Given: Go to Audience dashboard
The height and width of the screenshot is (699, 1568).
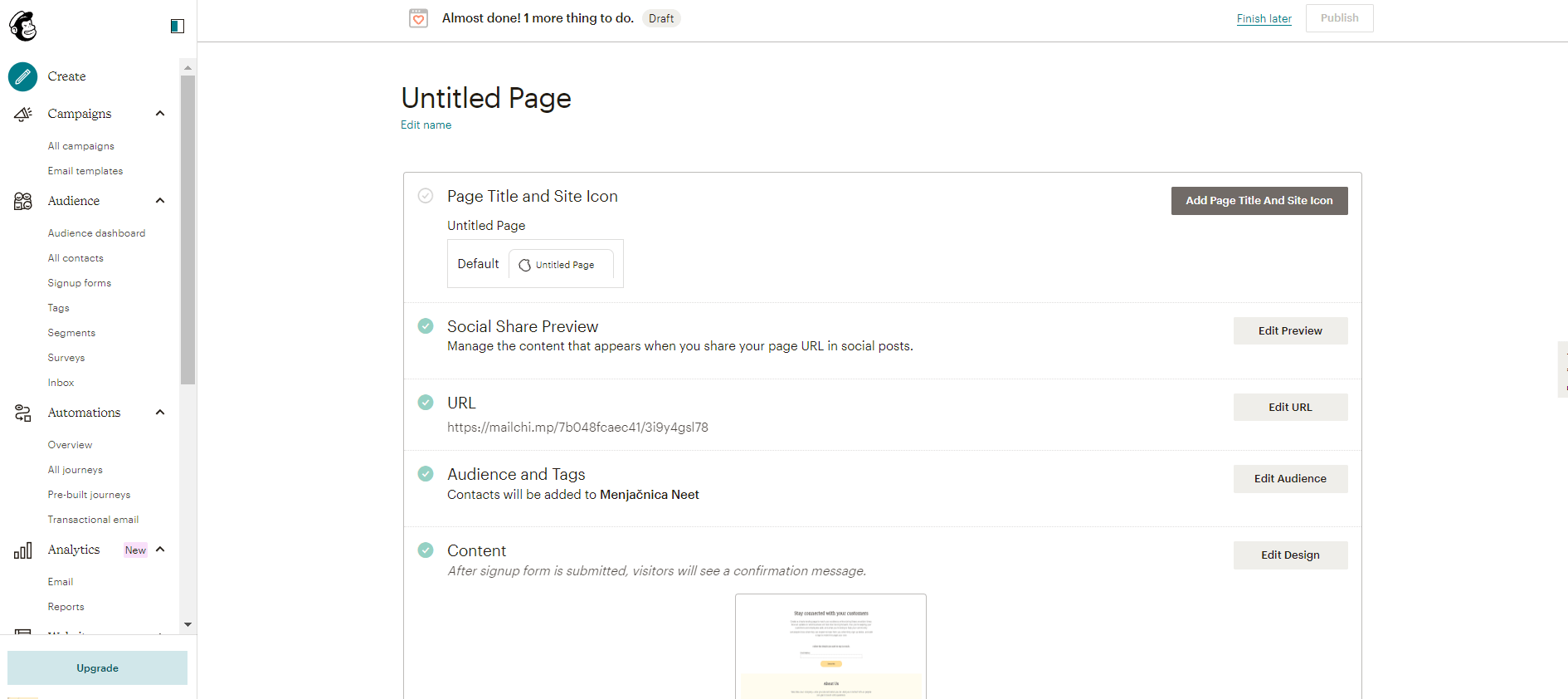Looking at the screenshot, I should click(x=96, y=233).
